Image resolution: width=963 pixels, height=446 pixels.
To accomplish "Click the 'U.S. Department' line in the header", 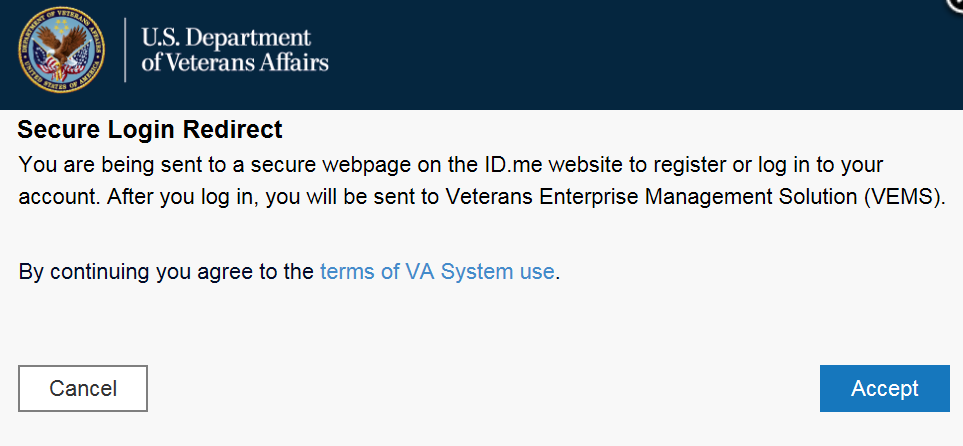I will pos(226,37).
